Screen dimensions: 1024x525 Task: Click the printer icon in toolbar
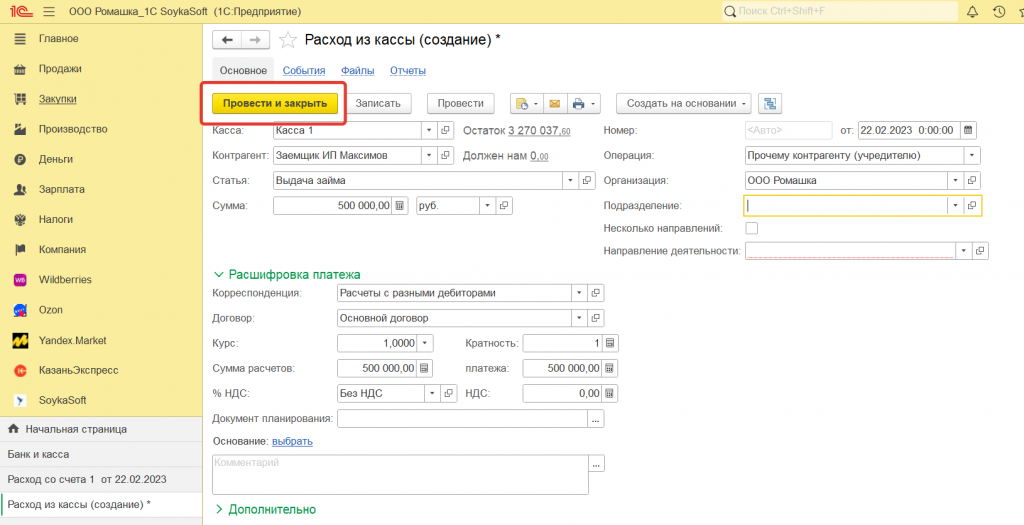coord(578,103)
